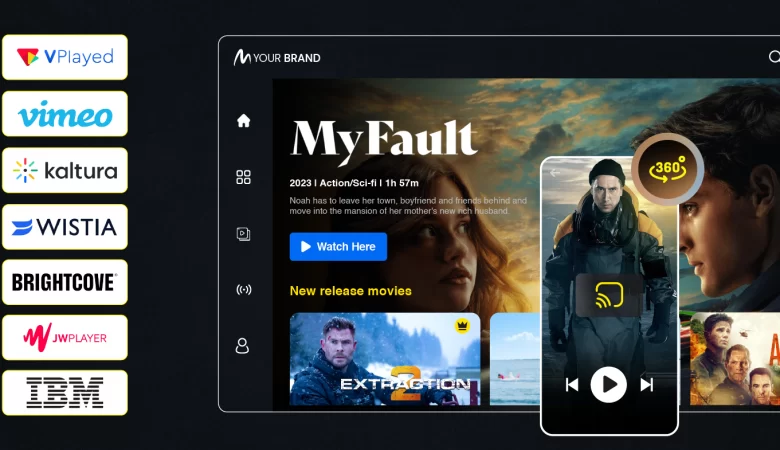Click the New release movies heading
Screen dimensions: 780x450
click(x=351, y=291)
